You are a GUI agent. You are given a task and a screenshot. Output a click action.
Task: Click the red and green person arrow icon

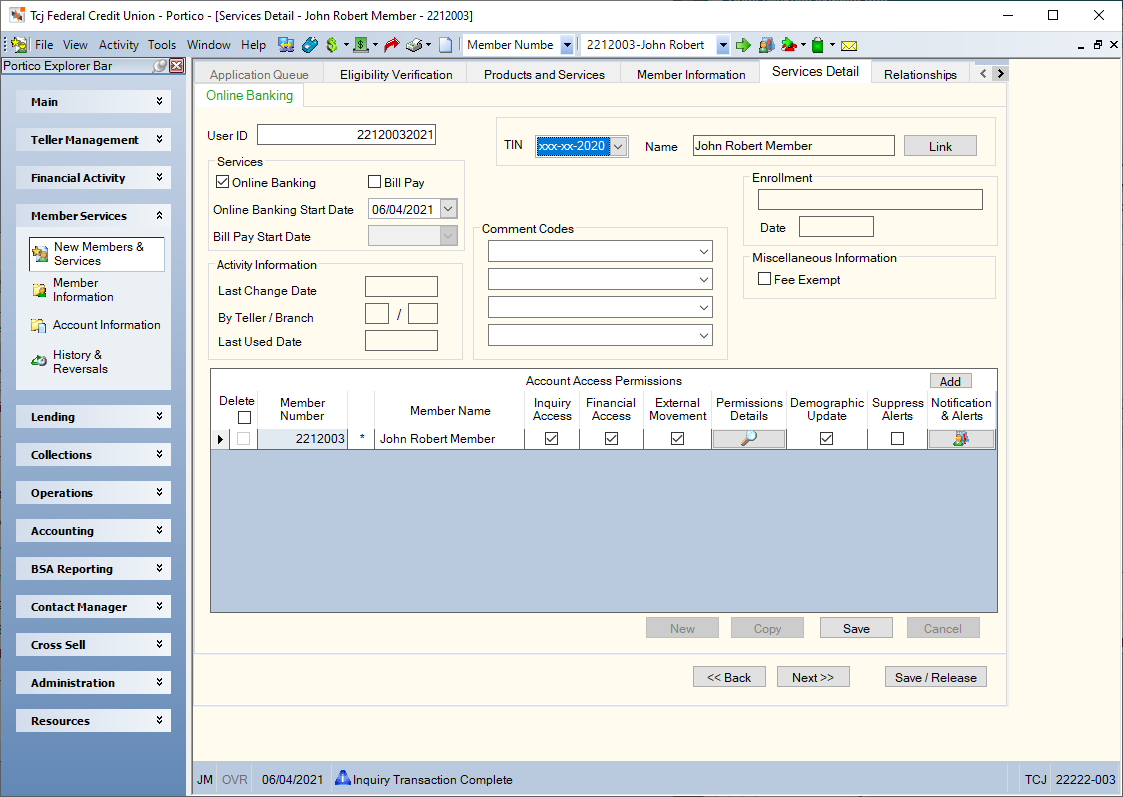point(789,45)
